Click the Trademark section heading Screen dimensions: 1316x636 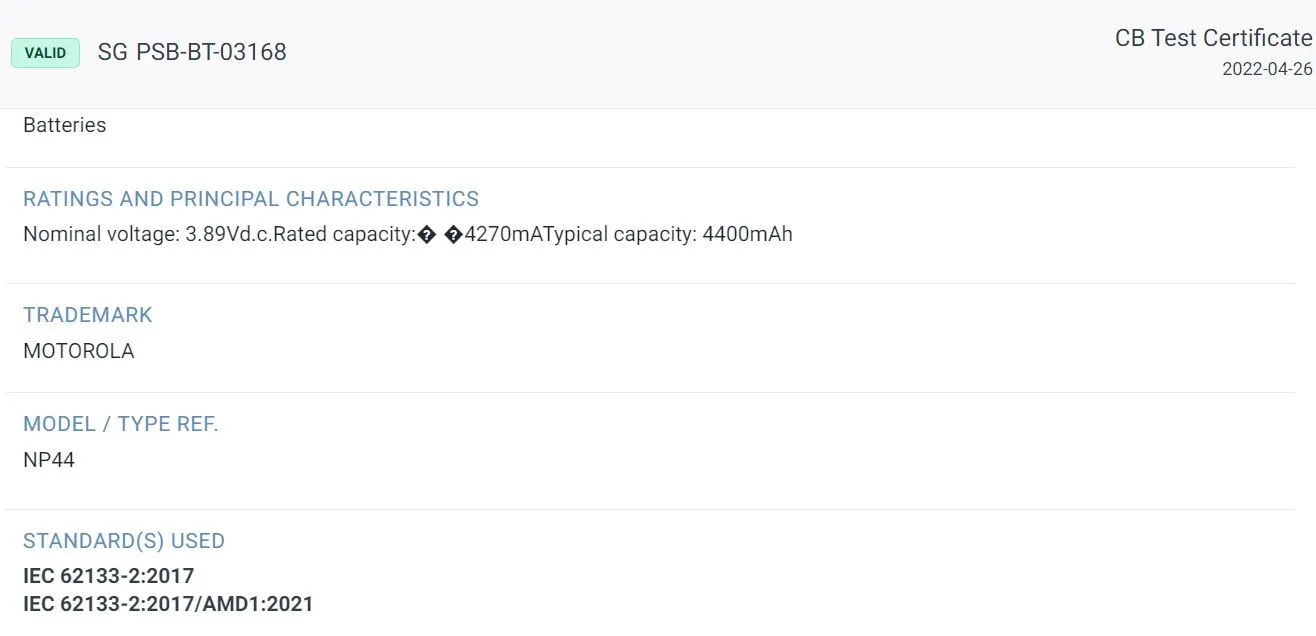tap(88, 314)
